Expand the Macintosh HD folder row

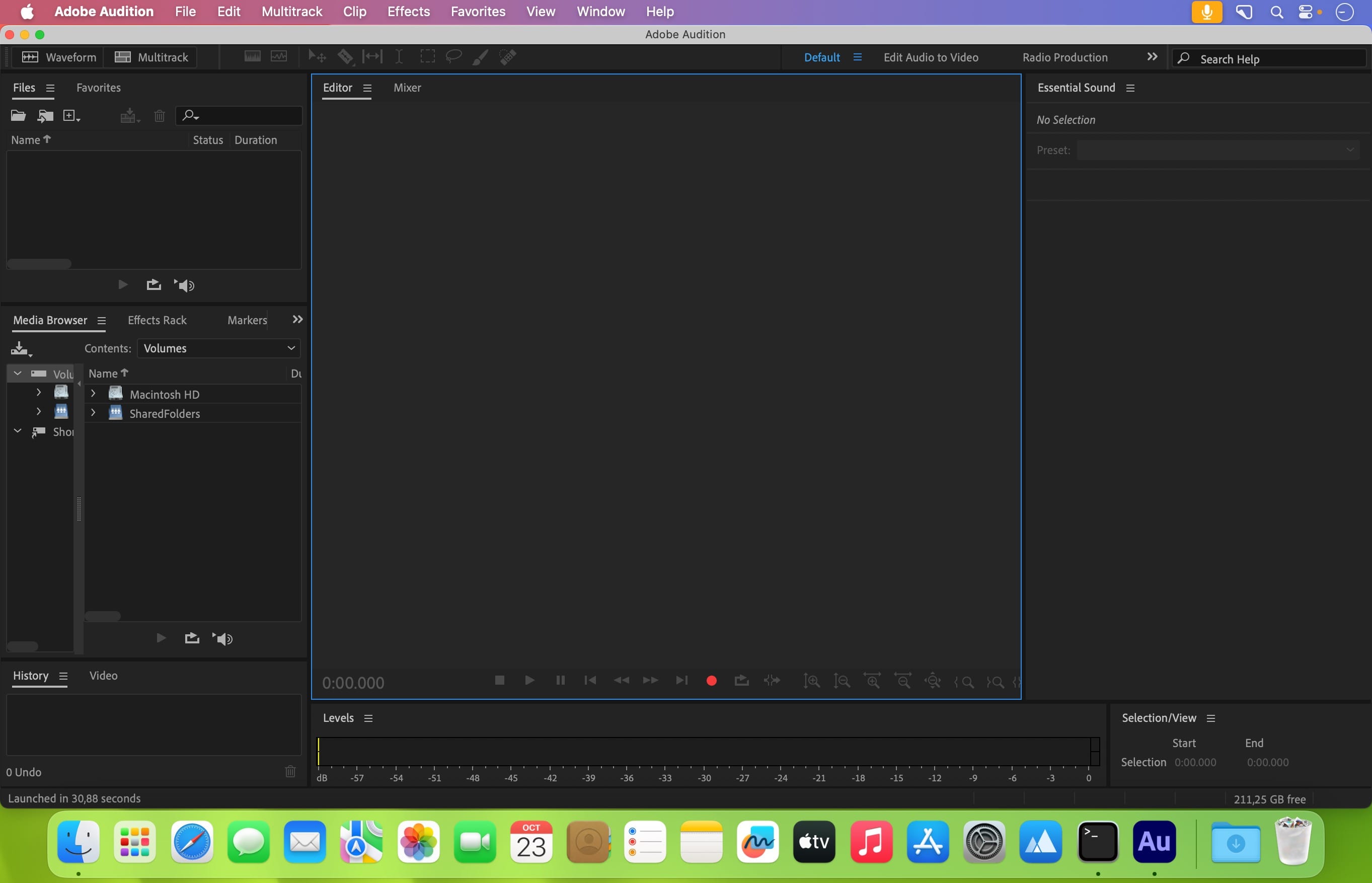point(93,394)
